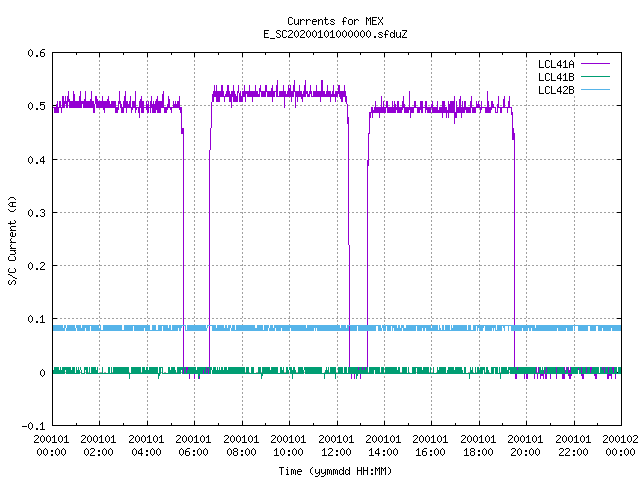Click the y-axis tick value 0.5
Viewport: 640px width, 480px height.
(x=36, y=106)
